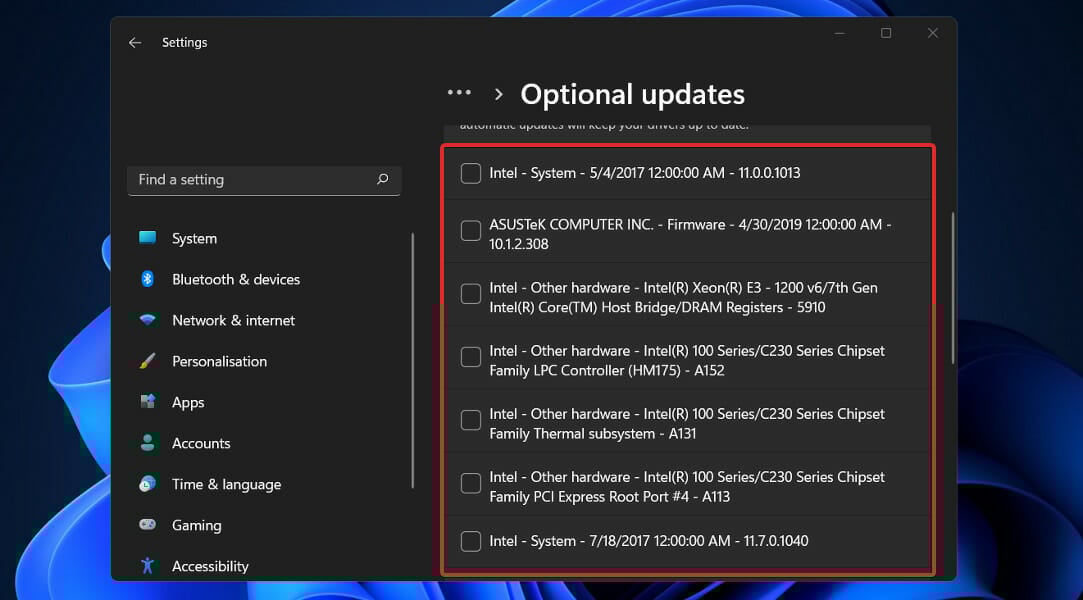
Task: Click text "Family PCI Express Root Port #4 - A113"
Action: [x=609, y=497]
